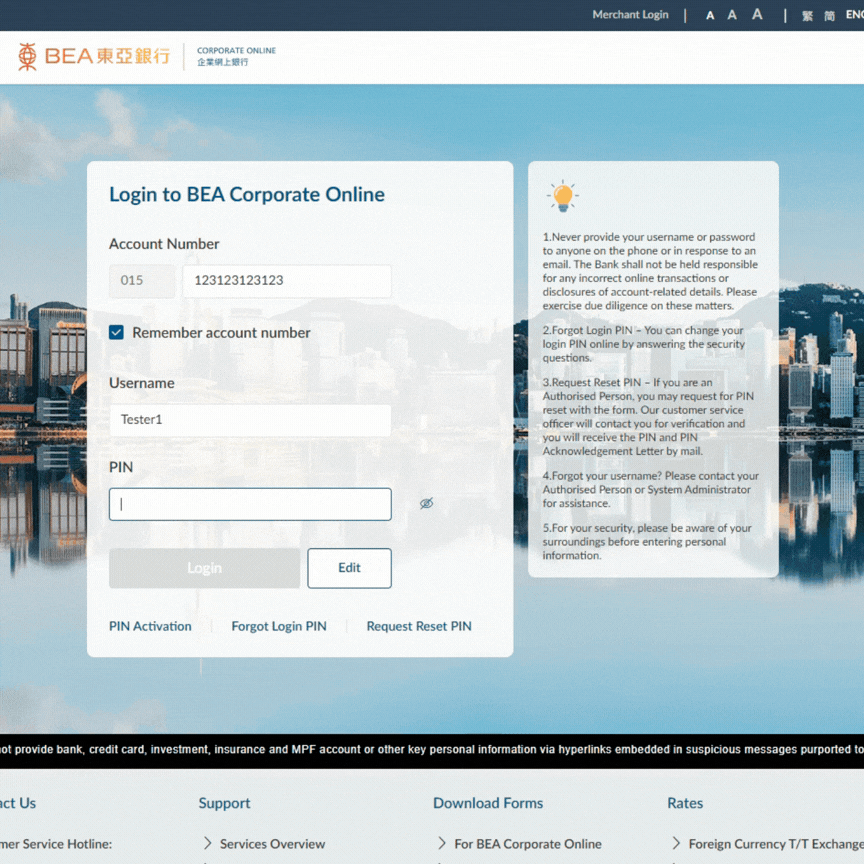Click the Download Forms footer heading
The width and height of the screenshot is (864, 864).
pyautogui.click(x=488, y=803)
